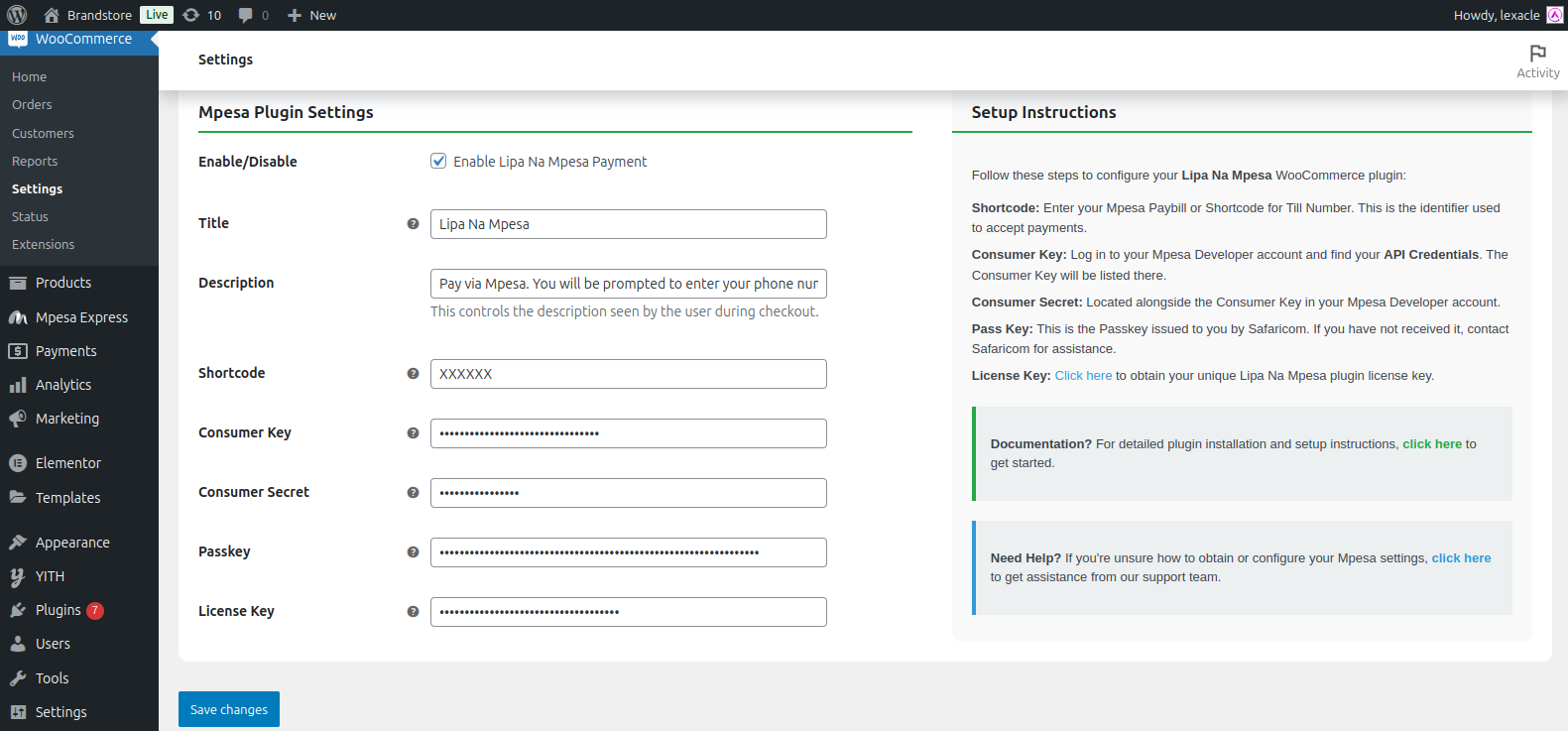Click the Payments sidebar icon
This screenshot has width=1568, height=731.
[x=18, y=351]
